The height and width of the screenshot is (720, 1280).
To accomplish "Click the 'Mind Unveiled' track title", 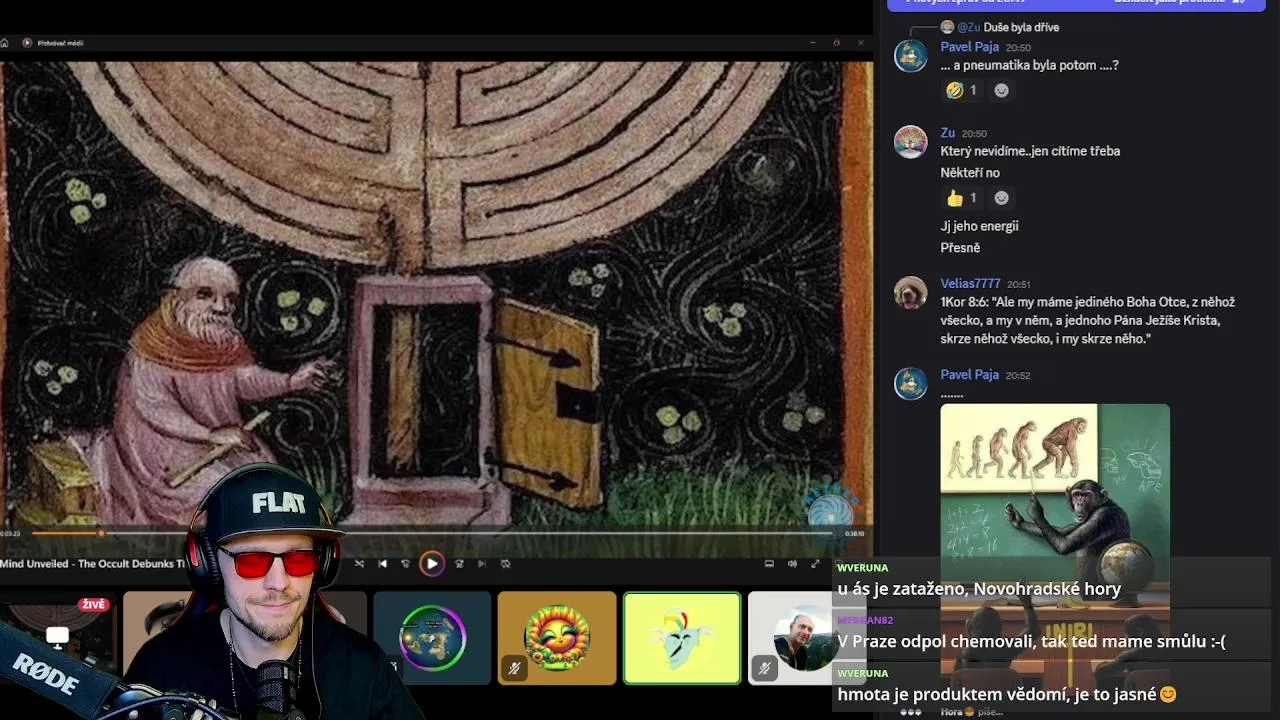I will [x=93, y=564].
